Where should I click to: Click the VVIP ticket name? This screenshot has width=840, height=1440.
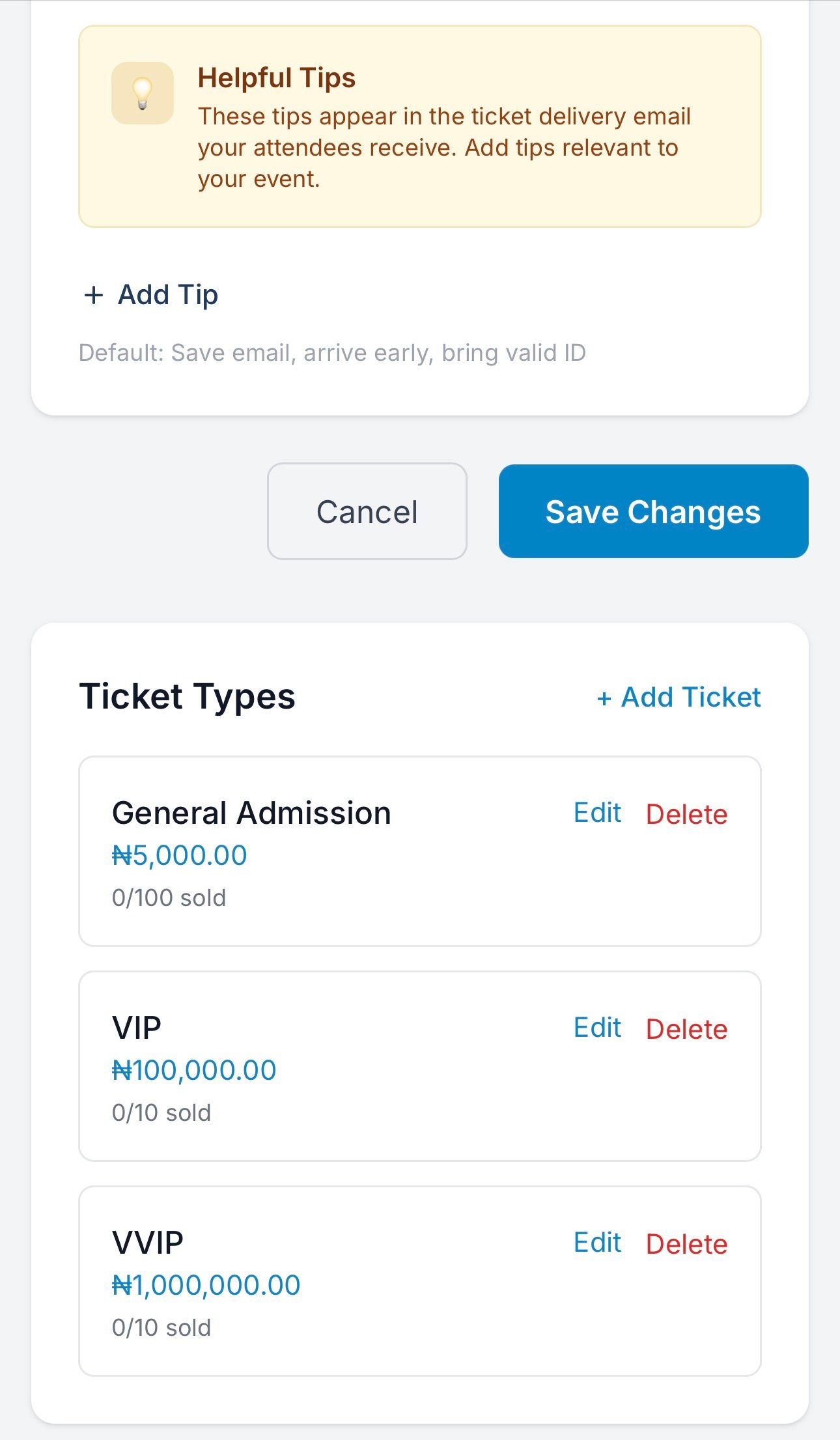(x=148, y=1243)
